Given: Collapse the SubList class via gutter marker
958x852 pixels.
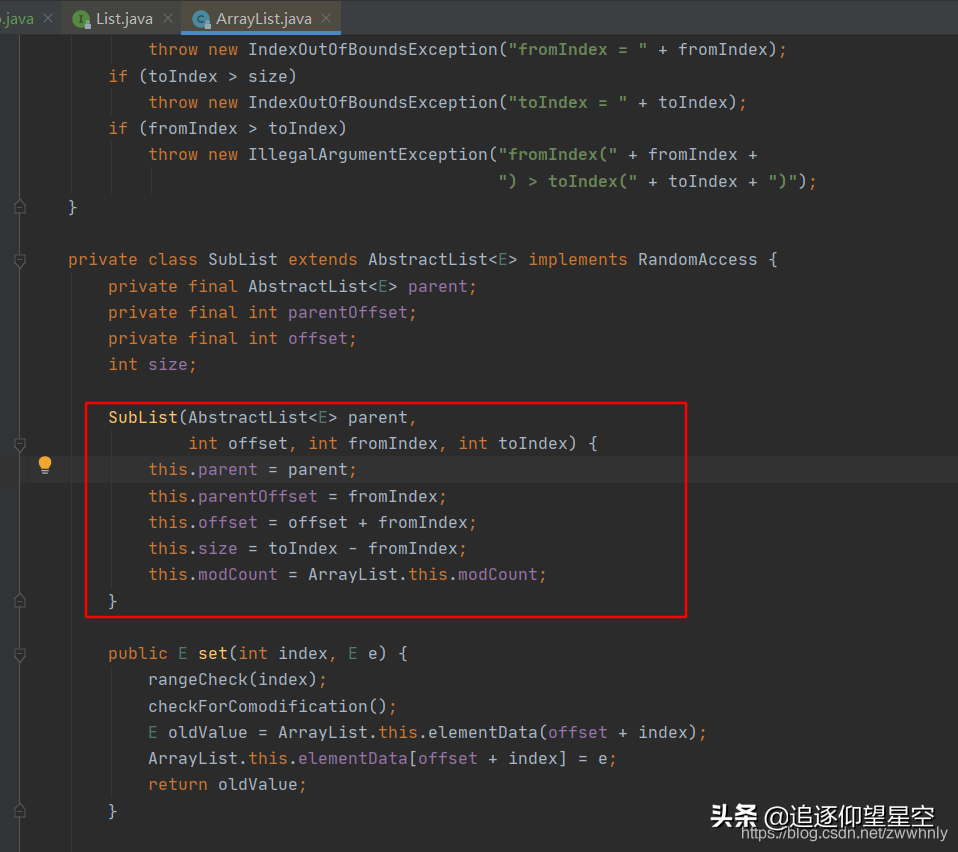Looking at the screenshot, I should [18, 261].
